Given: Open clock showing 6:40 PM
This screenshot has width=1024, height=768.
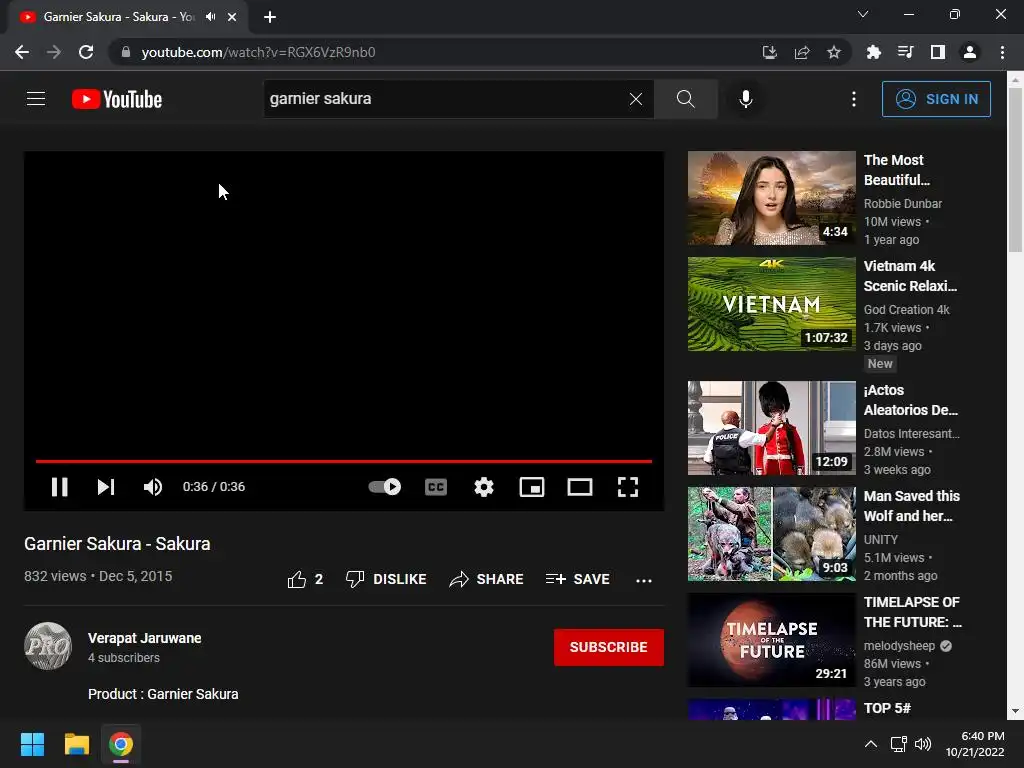Looking at the screenshot, I should click(x=975, y=744).
